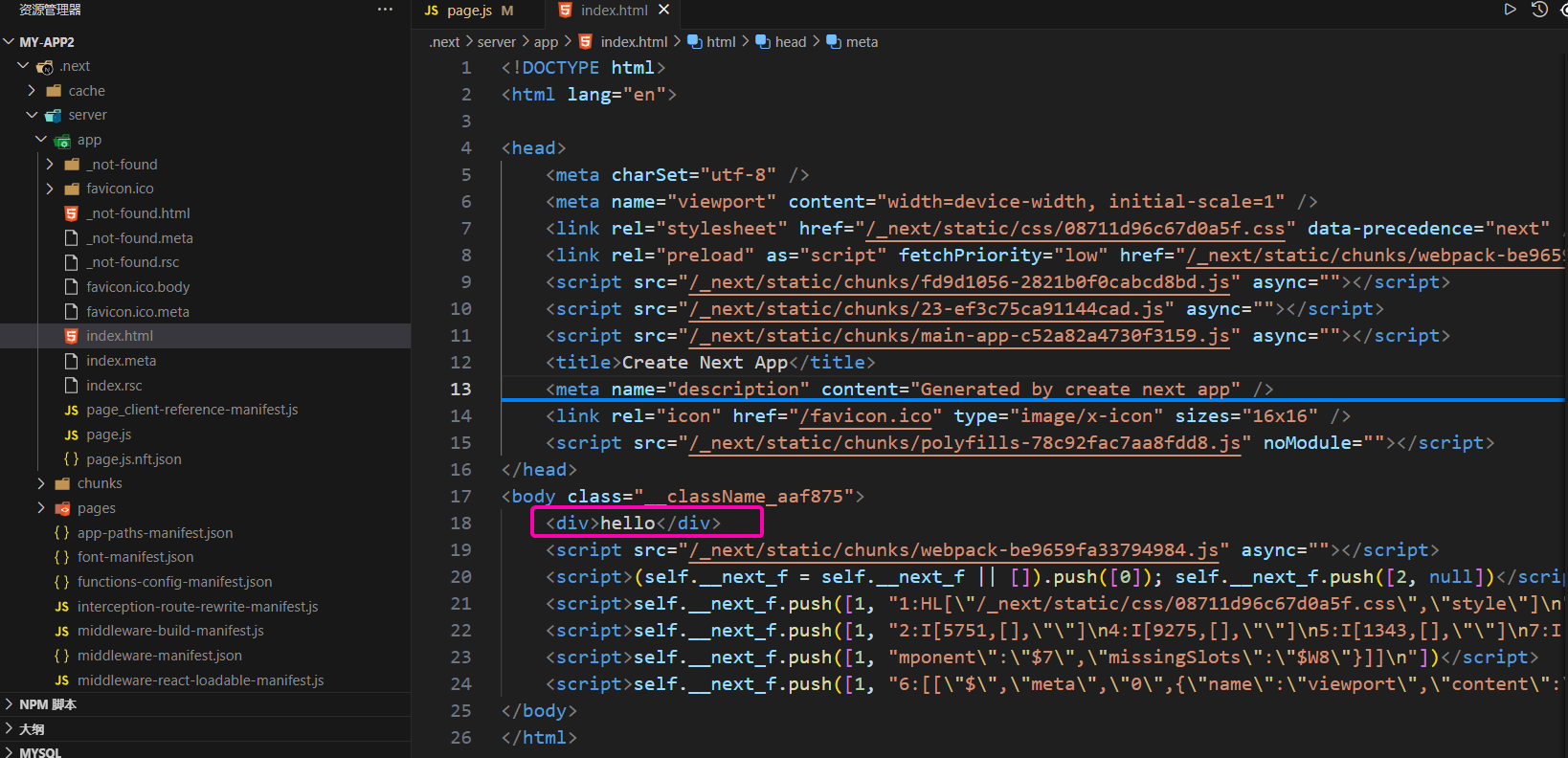Click the meta breadcrumb symbol
The width and height of the screenshot is (1568, 758).
(x=852, y=42)
